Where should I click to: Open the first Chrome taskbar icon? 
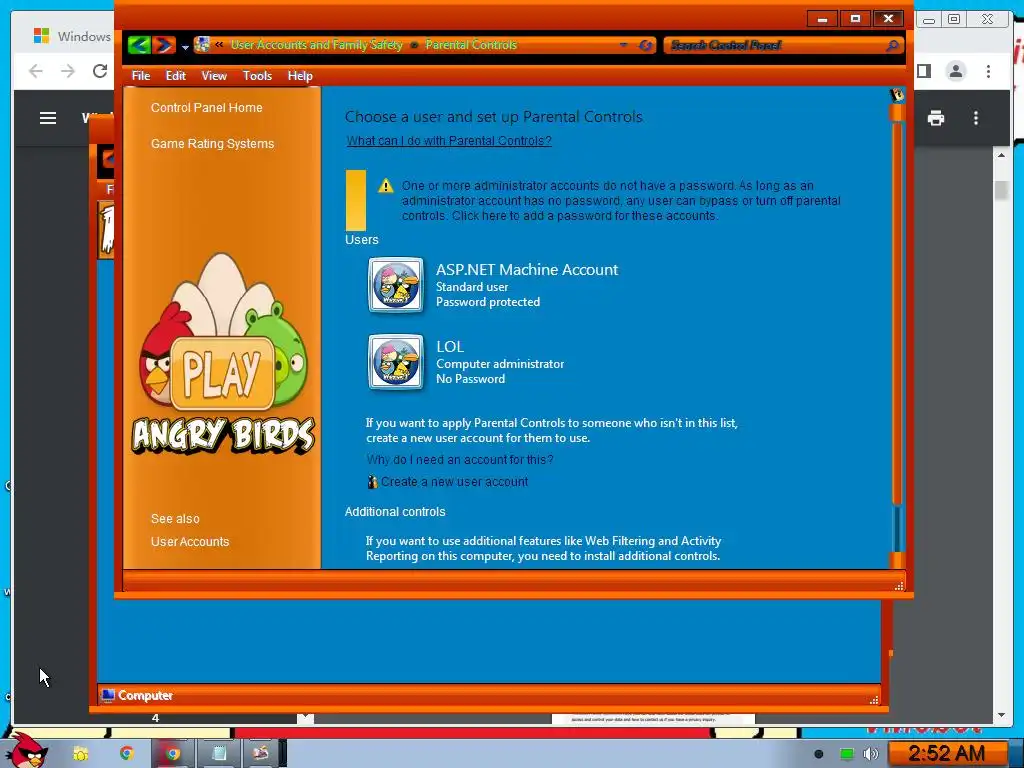pyautogui.click(x=126, y=754)
